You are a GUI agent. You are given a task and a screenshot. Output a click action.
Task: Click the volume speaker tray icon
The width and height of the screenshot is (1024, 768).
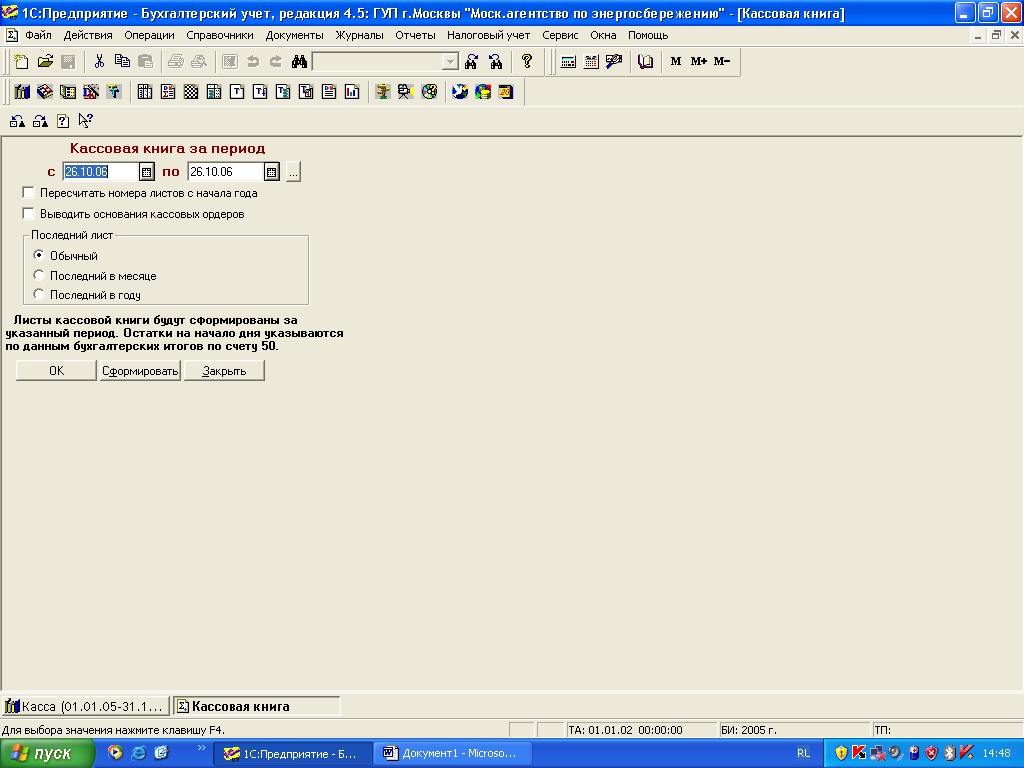(x=895, y=753)
